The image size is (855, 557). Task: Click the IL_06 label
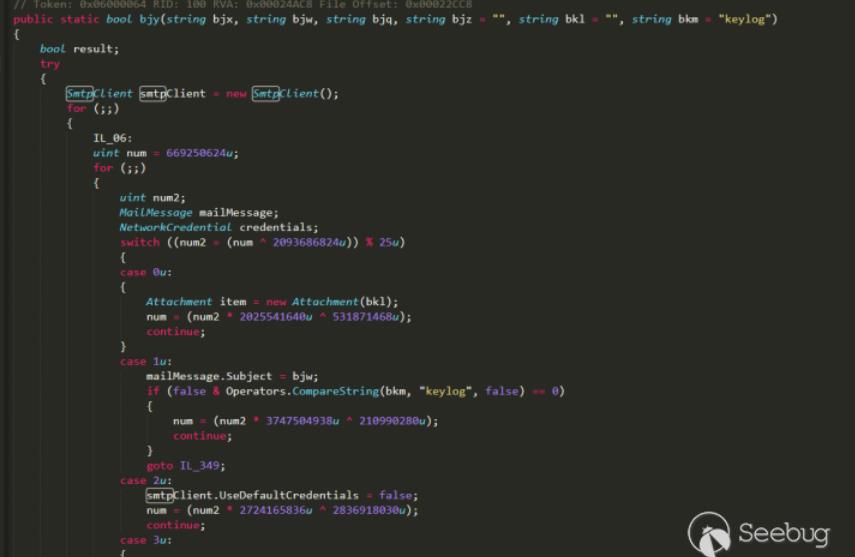112,138
